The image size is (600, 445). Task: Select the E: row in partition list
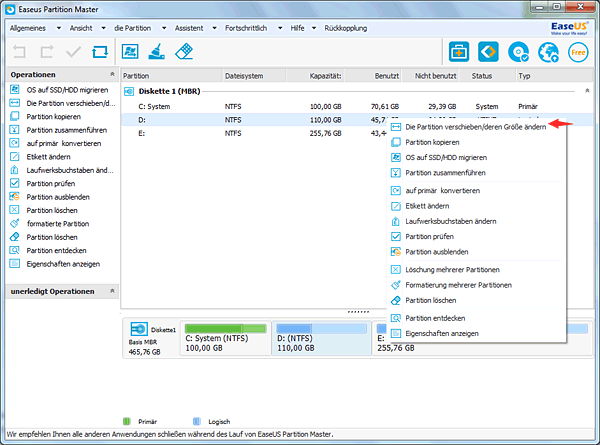[254, 133]
